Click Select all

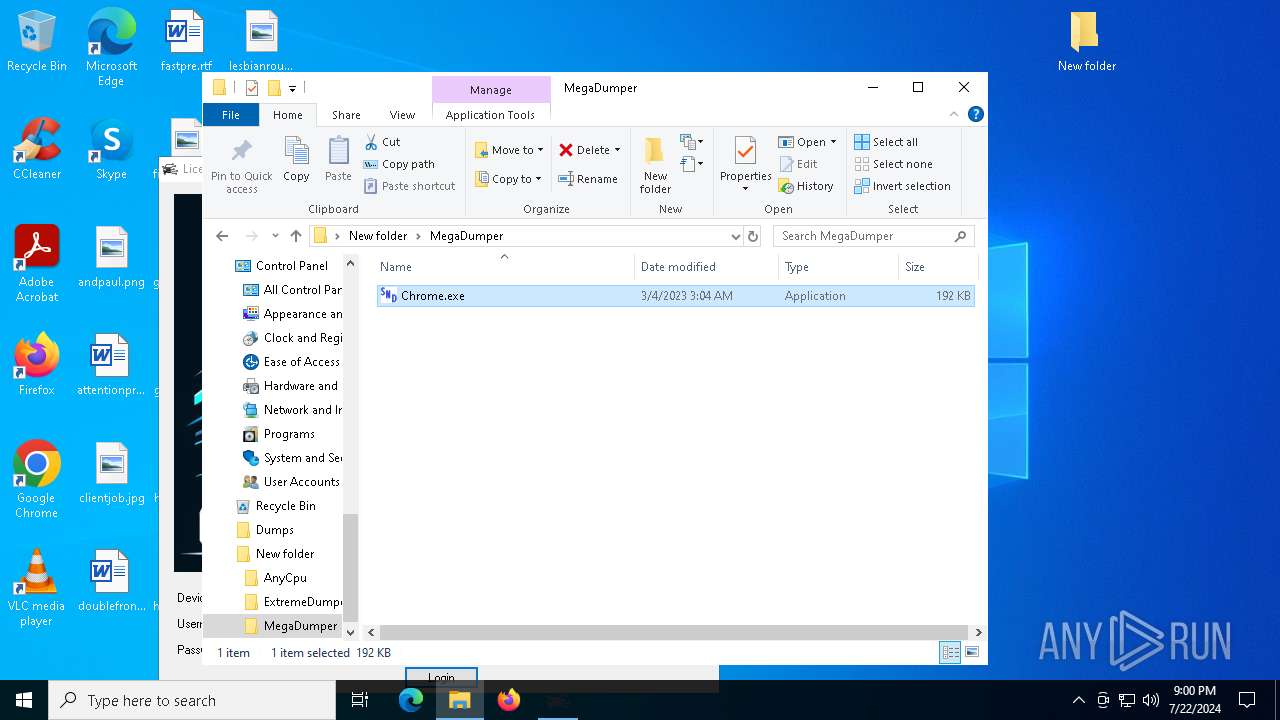886,142
